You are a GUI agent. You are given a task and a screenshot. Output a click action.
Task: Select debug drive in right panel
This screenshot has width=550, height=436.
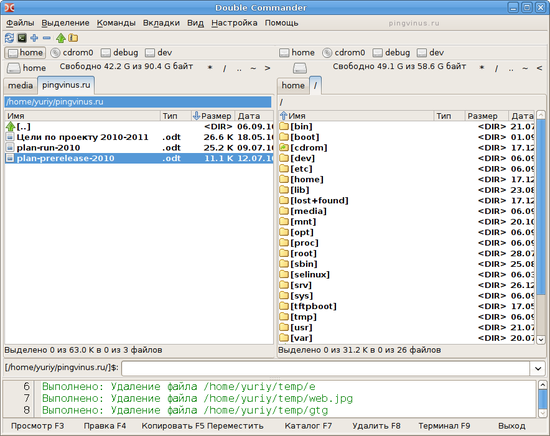pyautogui.click(x=391, y=53)
